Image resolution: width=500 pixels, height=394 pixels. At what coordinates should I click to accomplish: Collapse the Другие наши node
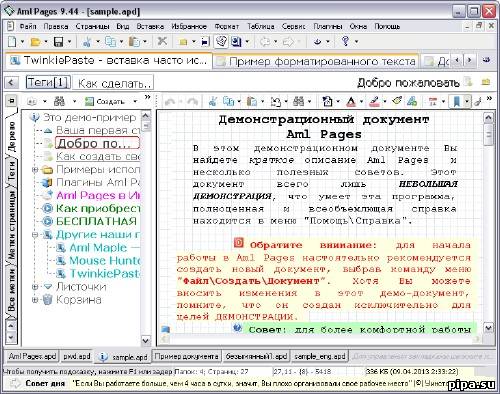coord(35,235)
